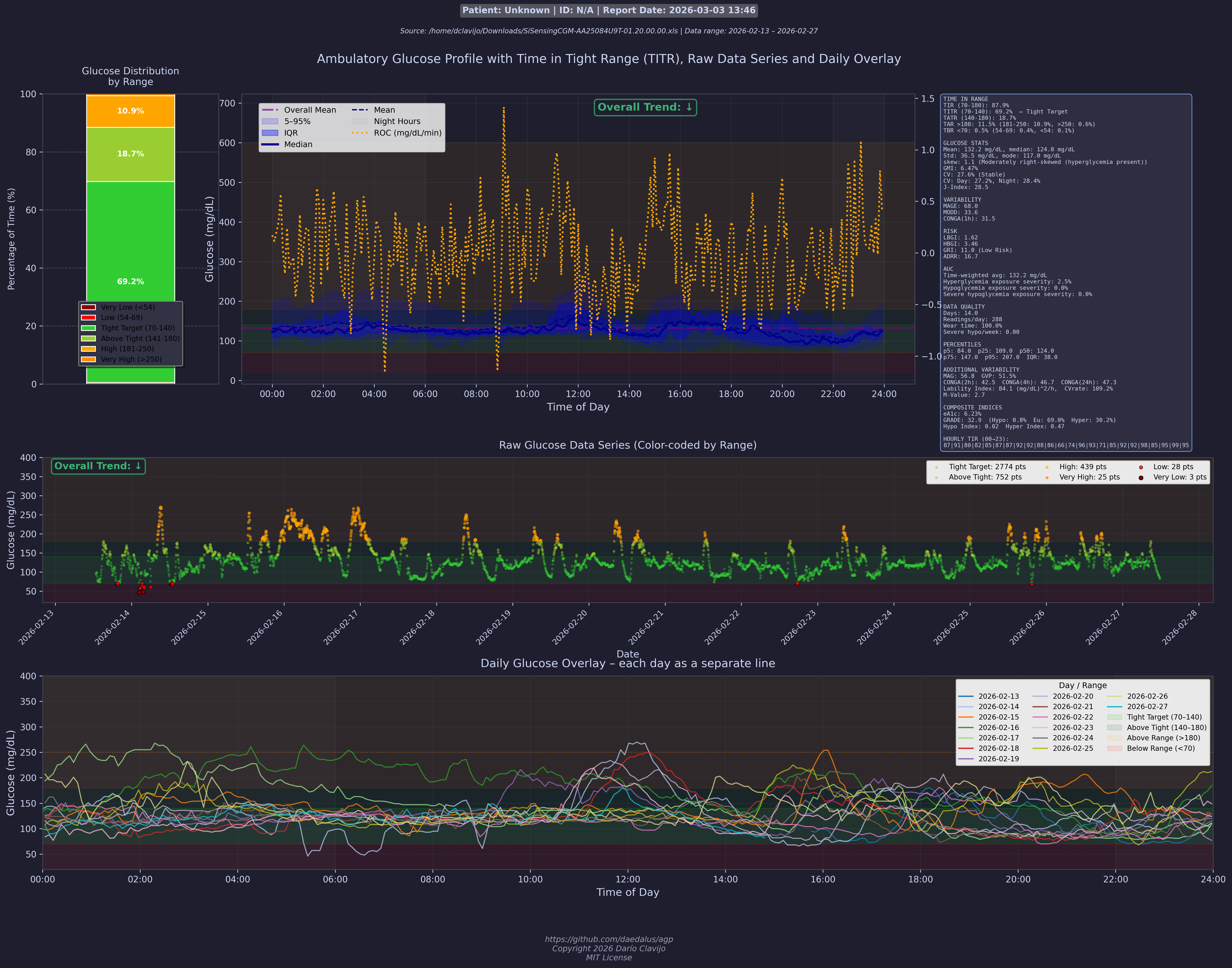Click the Very Low (<54) legend swatch
1232x968 pixels.
[88, 307]
